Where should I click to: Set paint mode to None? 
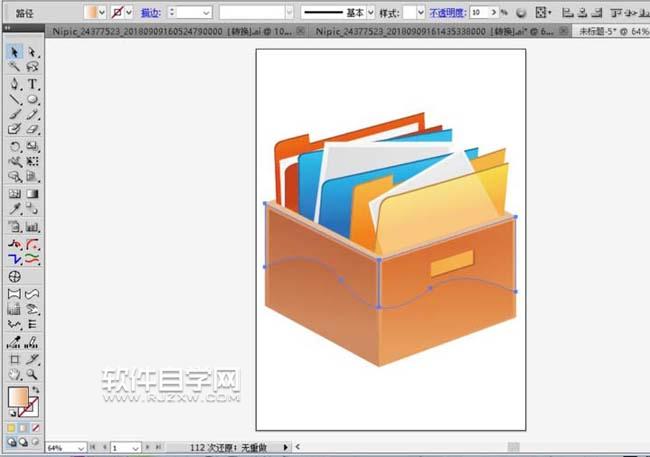pos(36,428)
